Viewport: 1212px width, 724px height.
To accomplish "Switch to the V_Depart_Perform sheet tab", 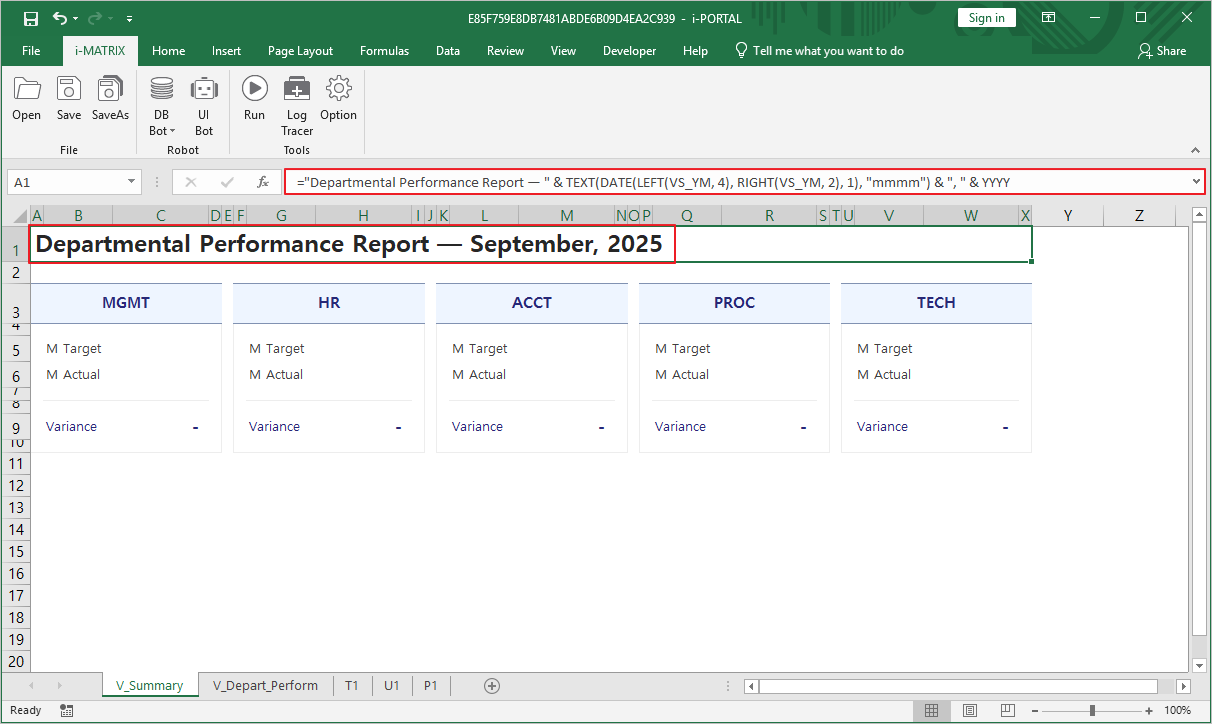I will pyautogui.click(x=266, y=686).
